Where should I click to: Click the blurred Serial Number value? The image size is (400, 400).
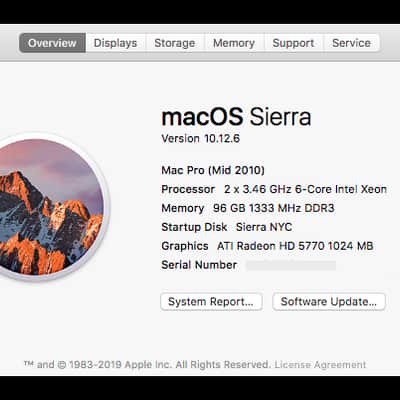pyautogui.click(x=291, y=265)
